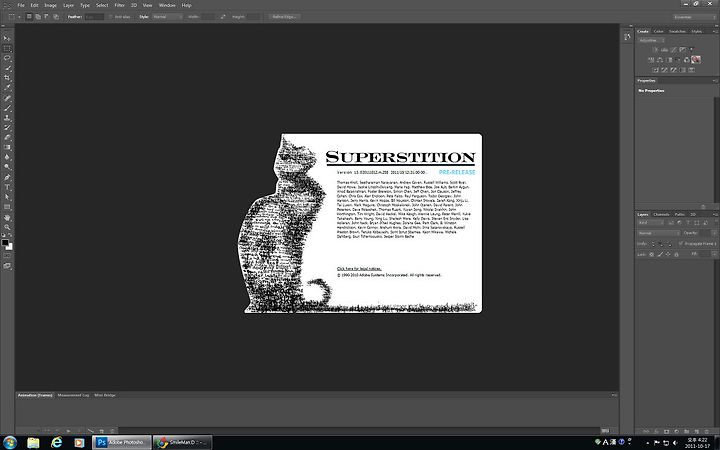
Task: Toggle Lock all padlock in Layers panel
Action: (x=676, y=254)
